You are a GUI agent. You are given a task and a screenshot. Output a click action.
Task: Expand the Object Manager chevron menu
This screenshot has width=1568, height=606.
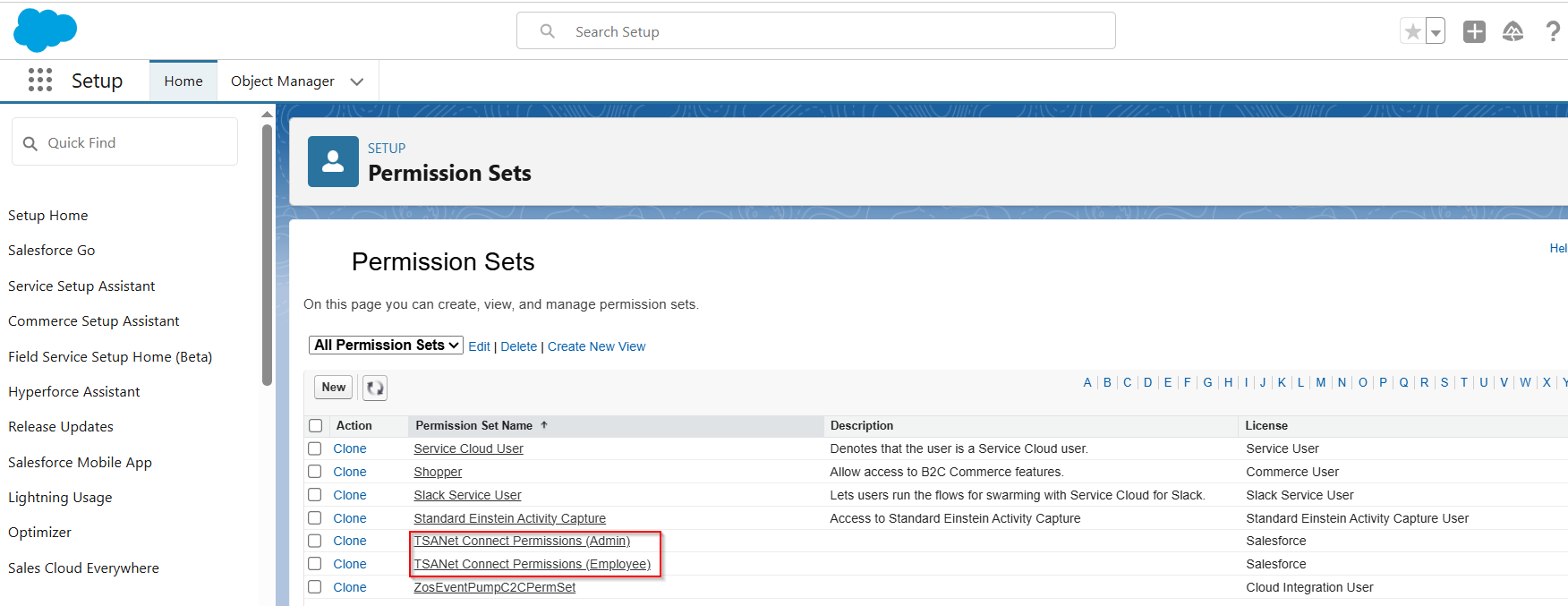click(x=357, y=81)
